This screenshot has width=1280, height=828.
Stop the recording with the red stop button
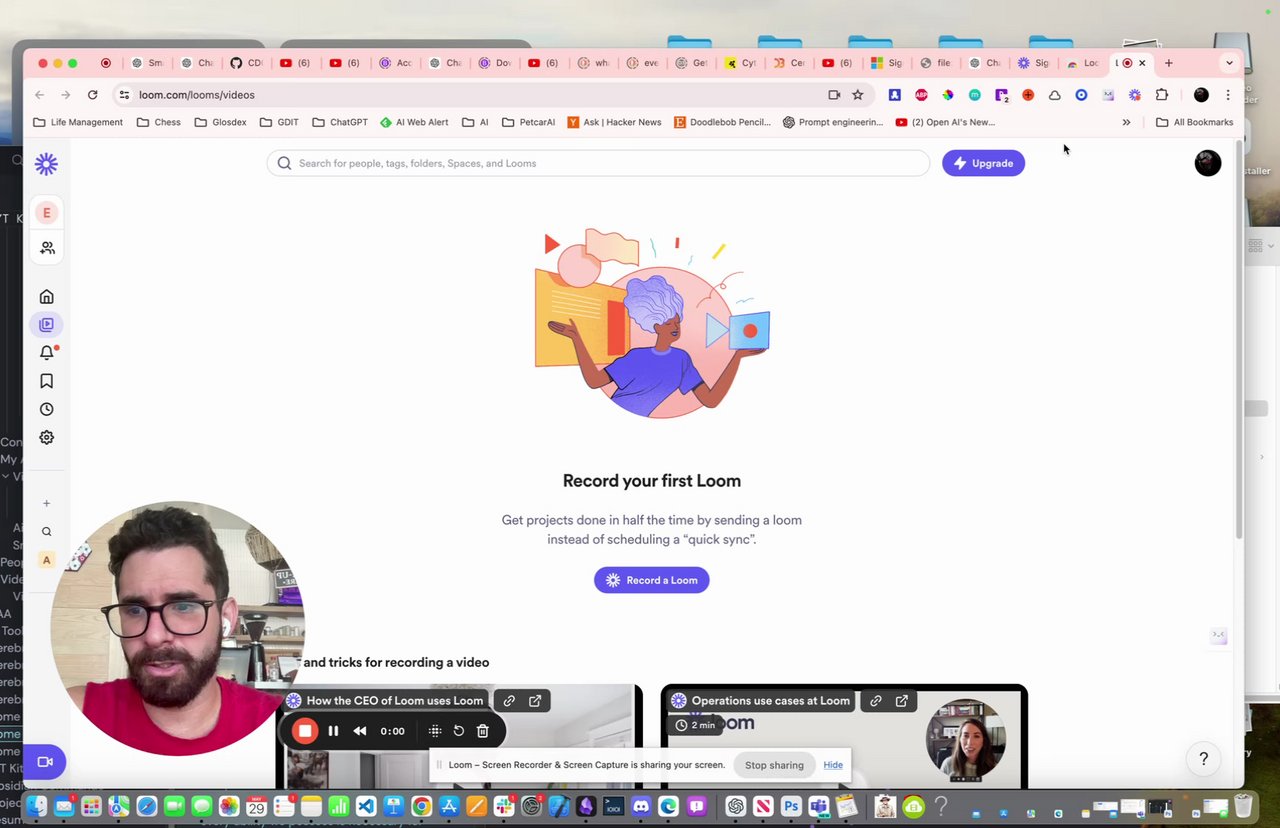click(305, 730)
